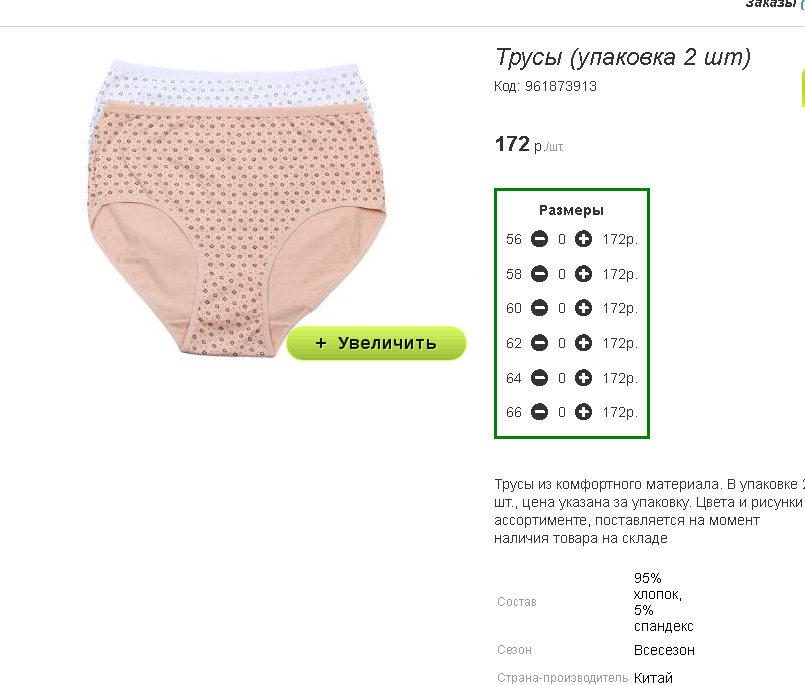Increase quantity for size 64
This screenshot has width=805, height=685.
point(583,378)
